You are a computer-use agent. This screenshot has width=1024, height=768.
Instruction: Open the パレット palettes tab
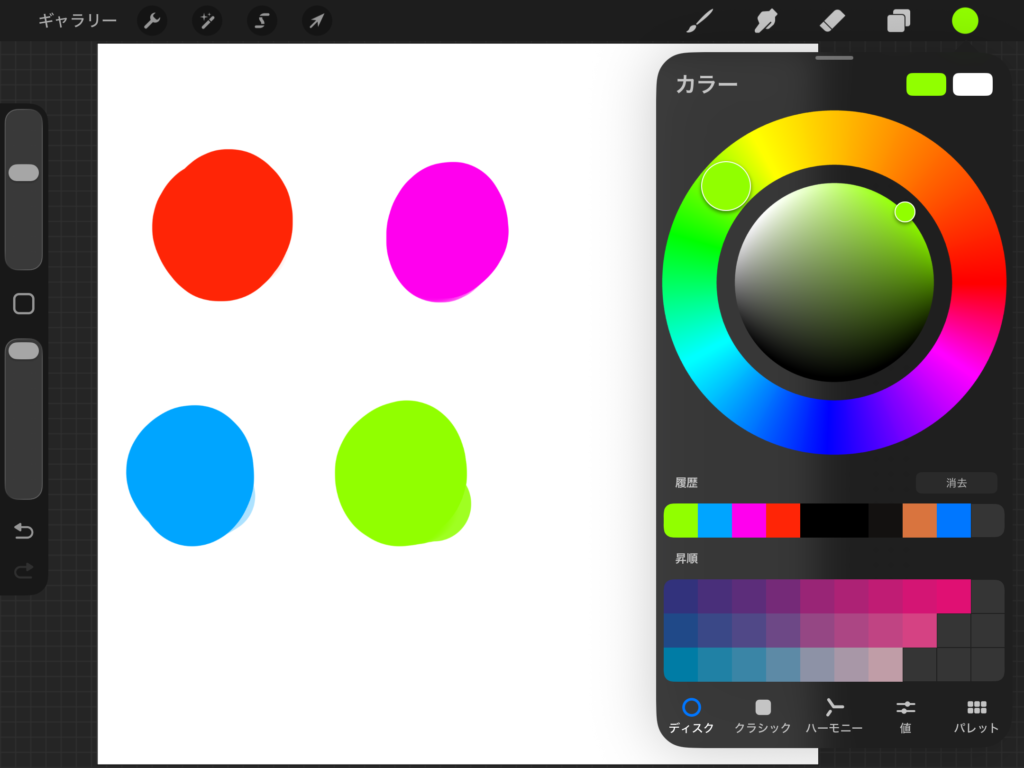[x=976, y=716]
